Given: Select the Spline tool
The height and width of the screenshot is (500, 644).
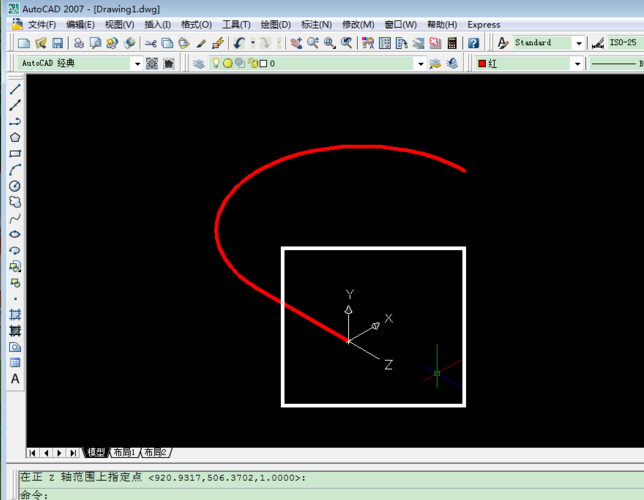Looking at the screenshot, I should click(x=15, y=218).
